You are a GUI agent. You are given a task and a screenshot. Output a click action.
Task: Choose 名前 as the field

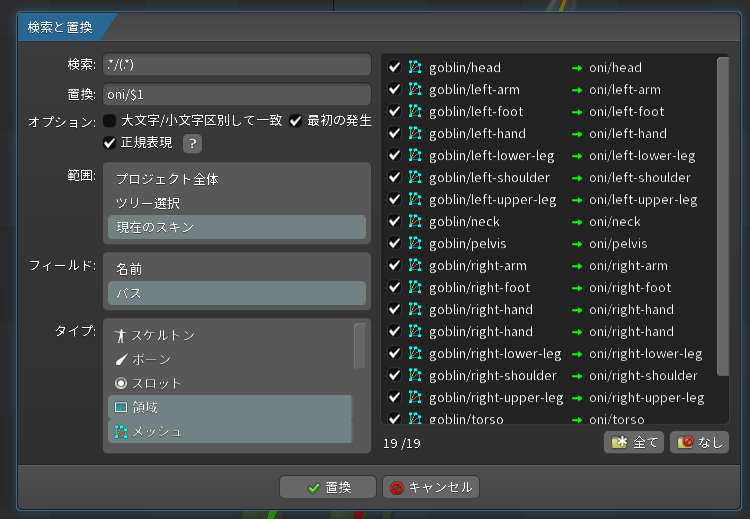coord(237,269)
